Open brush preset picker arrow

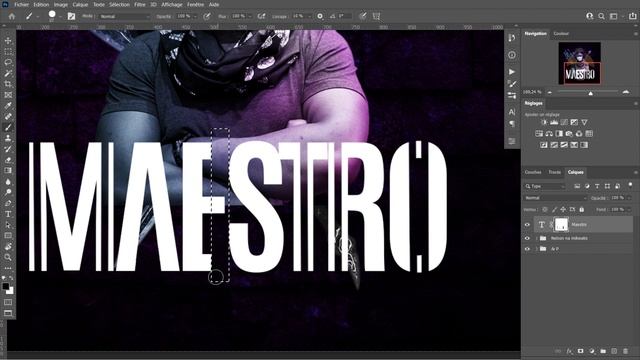(60, 17)
